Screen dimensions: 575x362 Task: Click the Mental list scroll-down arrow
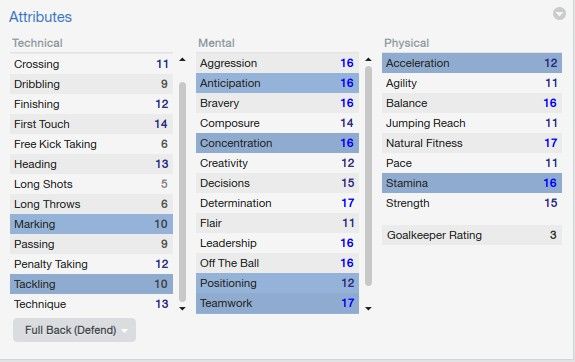[x=369, y=308]
